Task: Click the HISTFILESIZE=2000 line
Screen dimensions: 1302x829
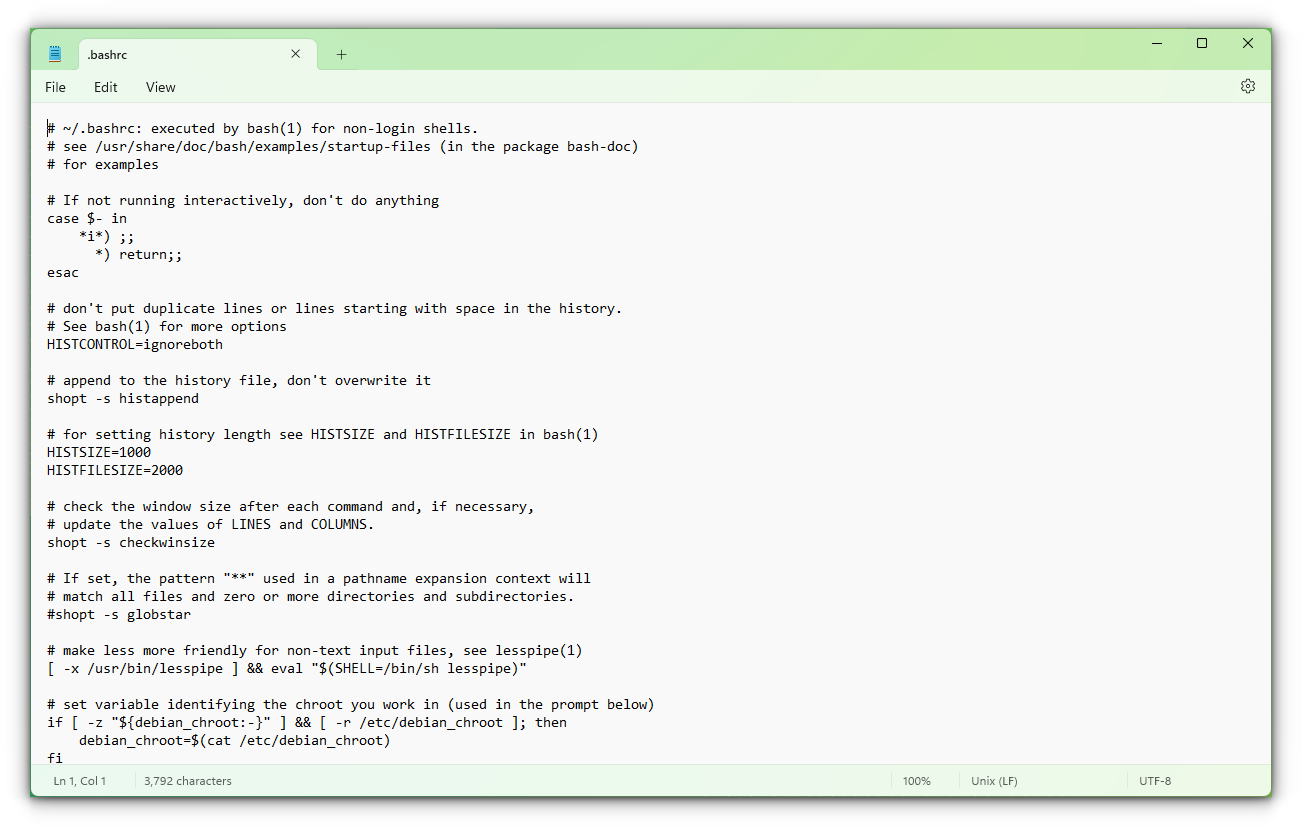Action: [115, 470]
